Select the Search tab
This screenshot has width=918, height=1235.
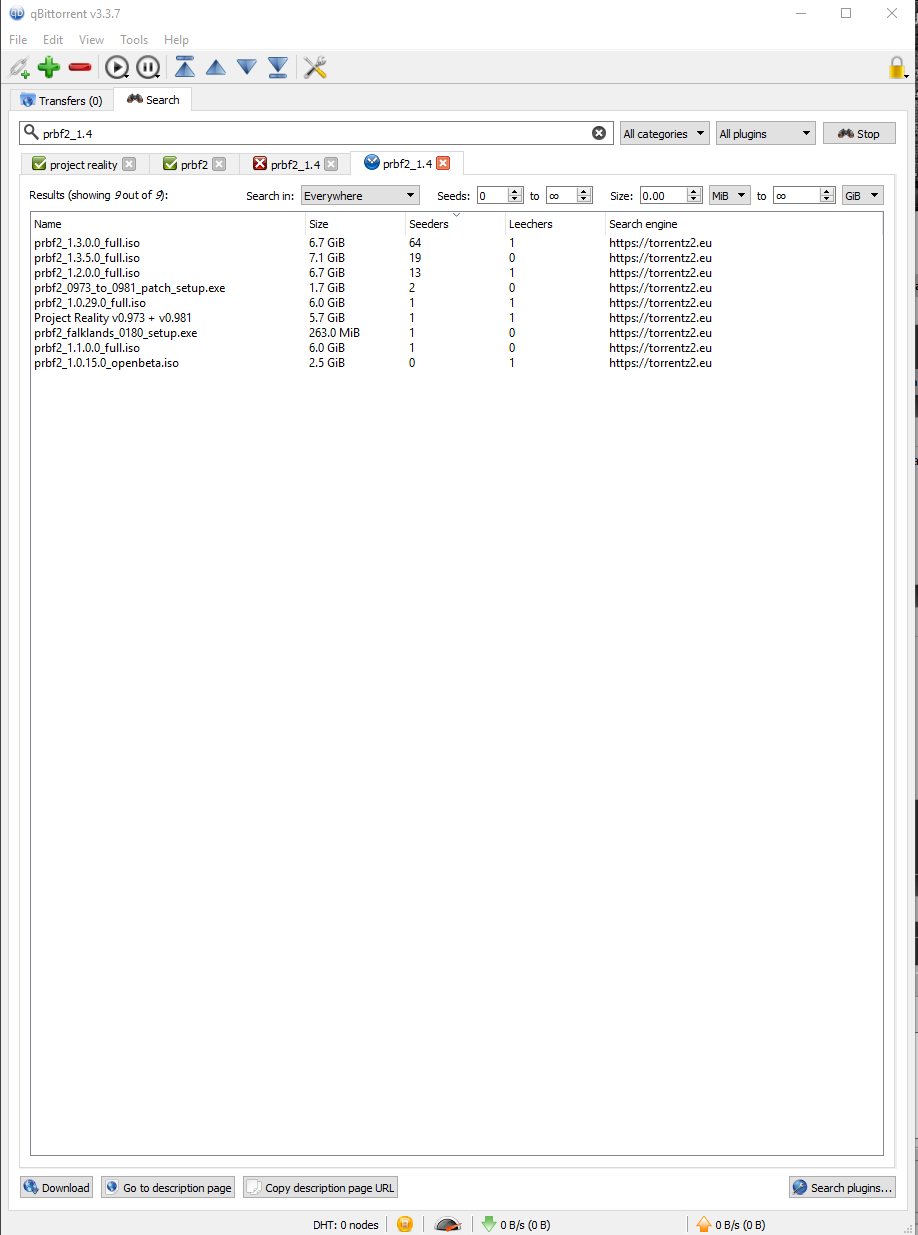[x=153, y=99]
